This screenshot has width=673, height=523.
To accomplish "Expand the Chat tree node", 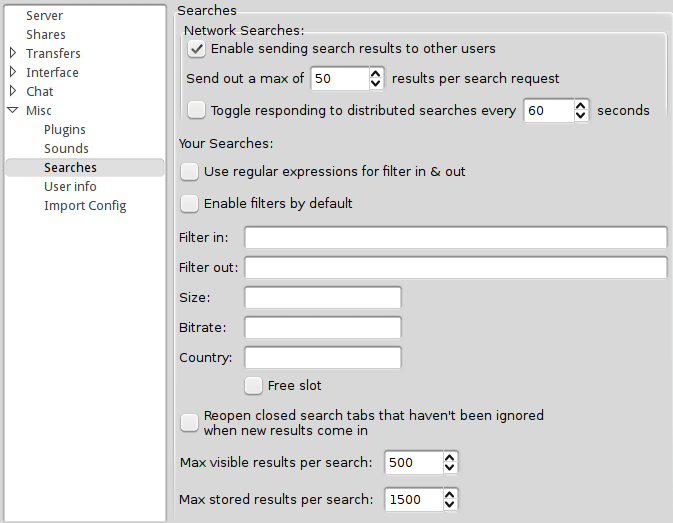I will pos(13,91).
